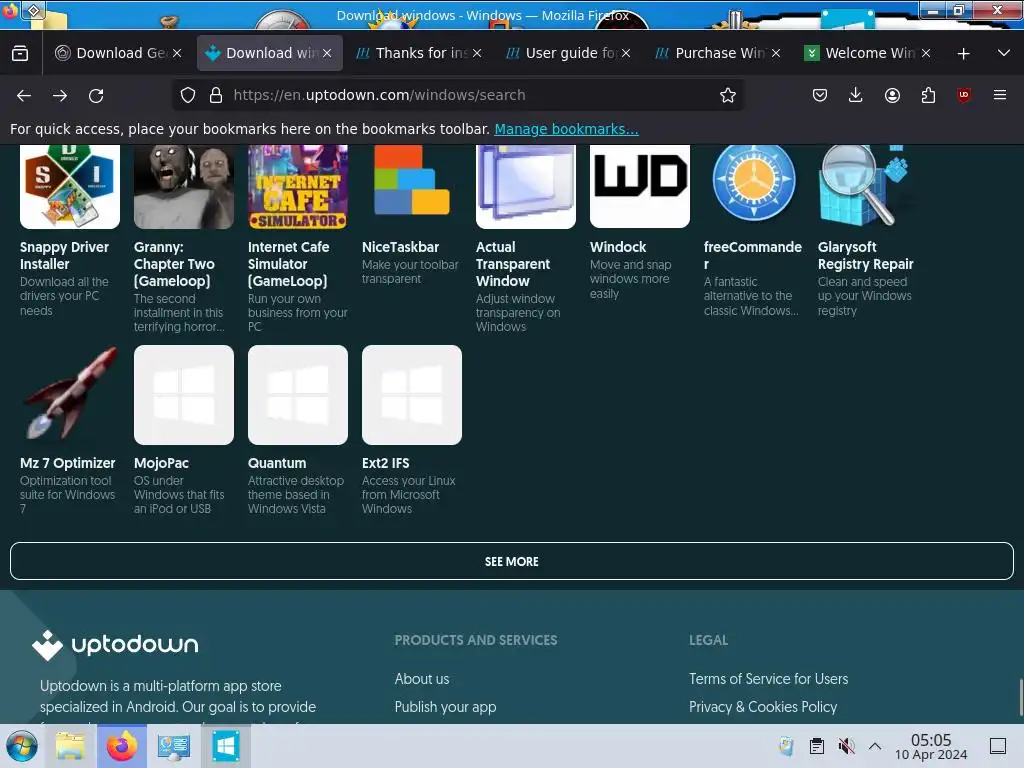
Task: Click the Windock title link
Action: (618, 247)
